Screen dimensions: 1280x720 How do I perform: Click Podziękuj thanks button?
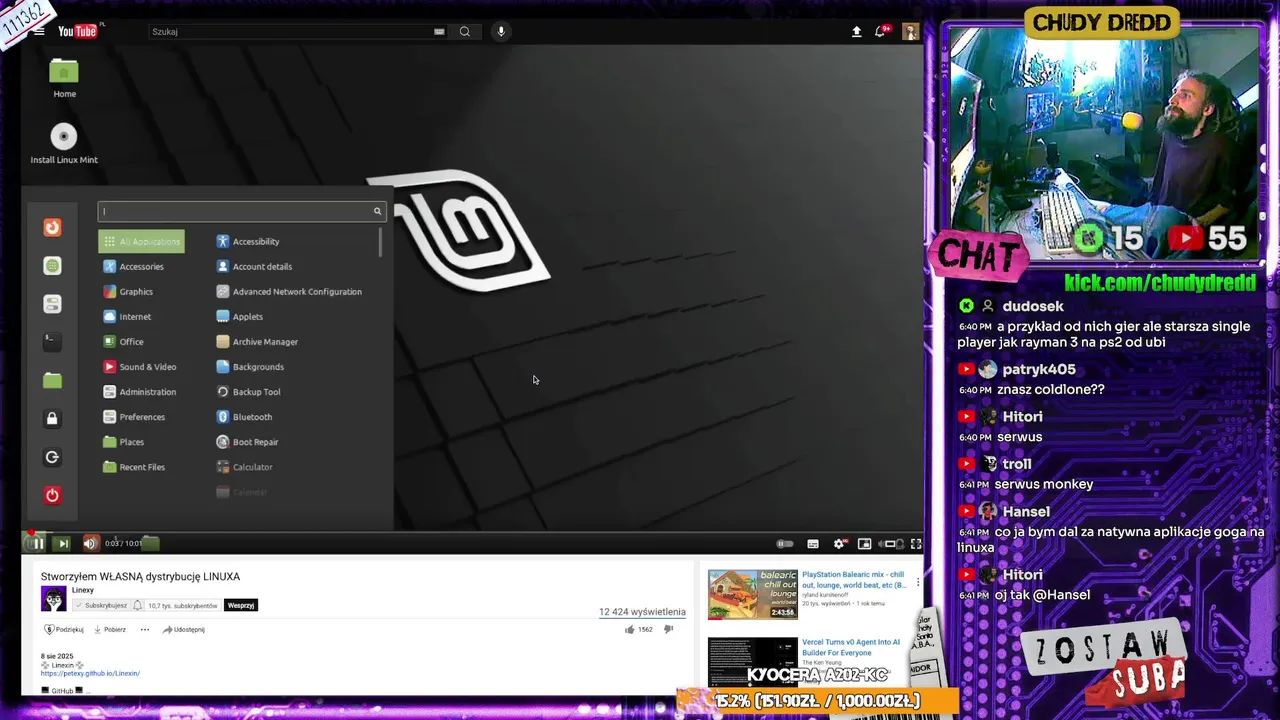point(64,630)
